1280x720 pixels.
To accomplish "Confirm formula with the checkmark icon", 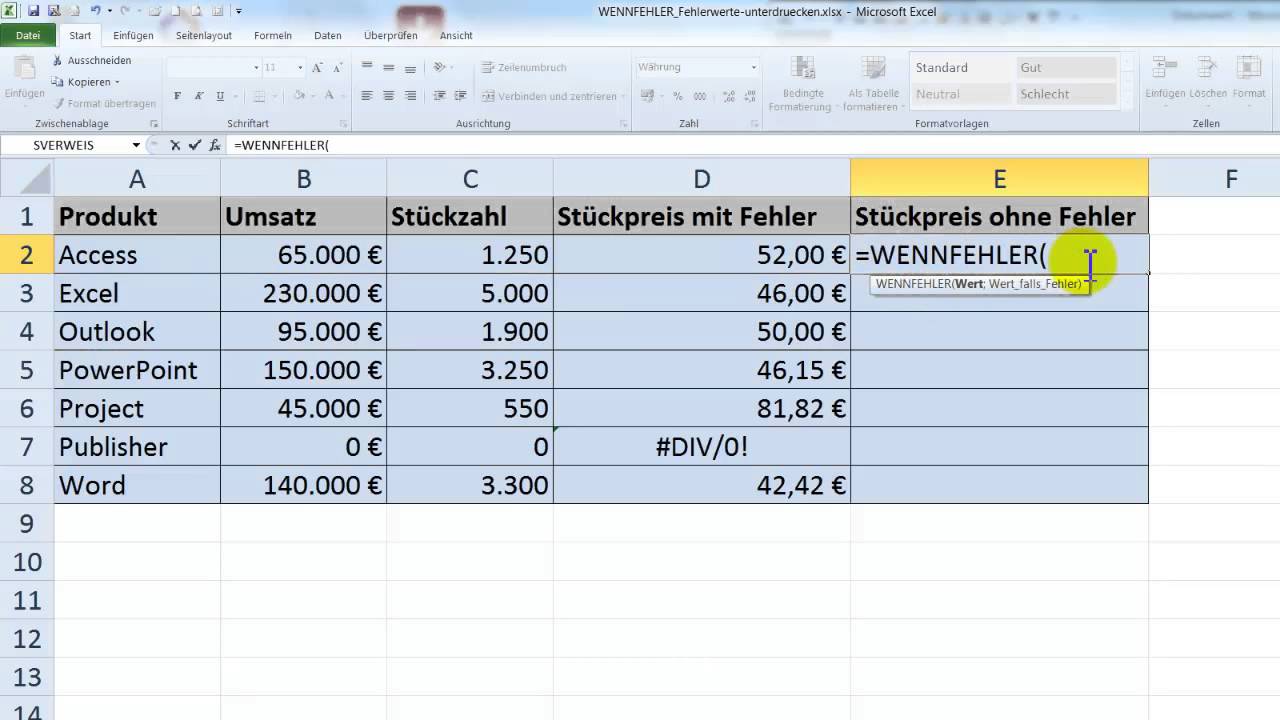I will 195,145.
